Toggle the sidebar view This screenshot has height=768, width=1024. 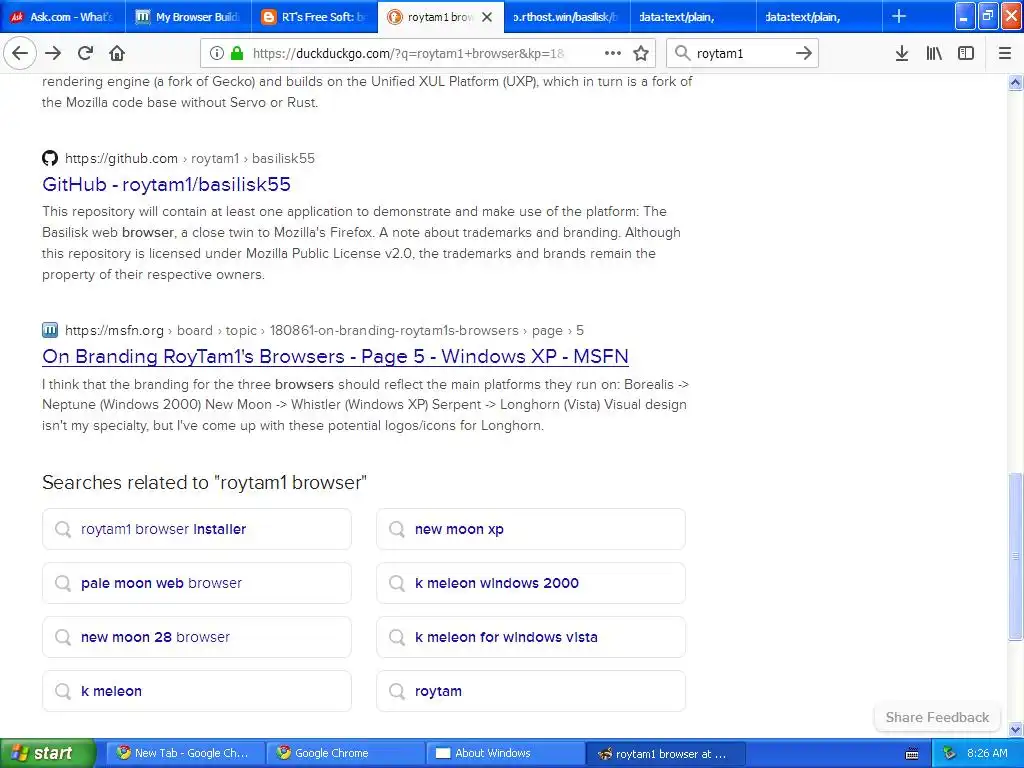coord(966,53)
